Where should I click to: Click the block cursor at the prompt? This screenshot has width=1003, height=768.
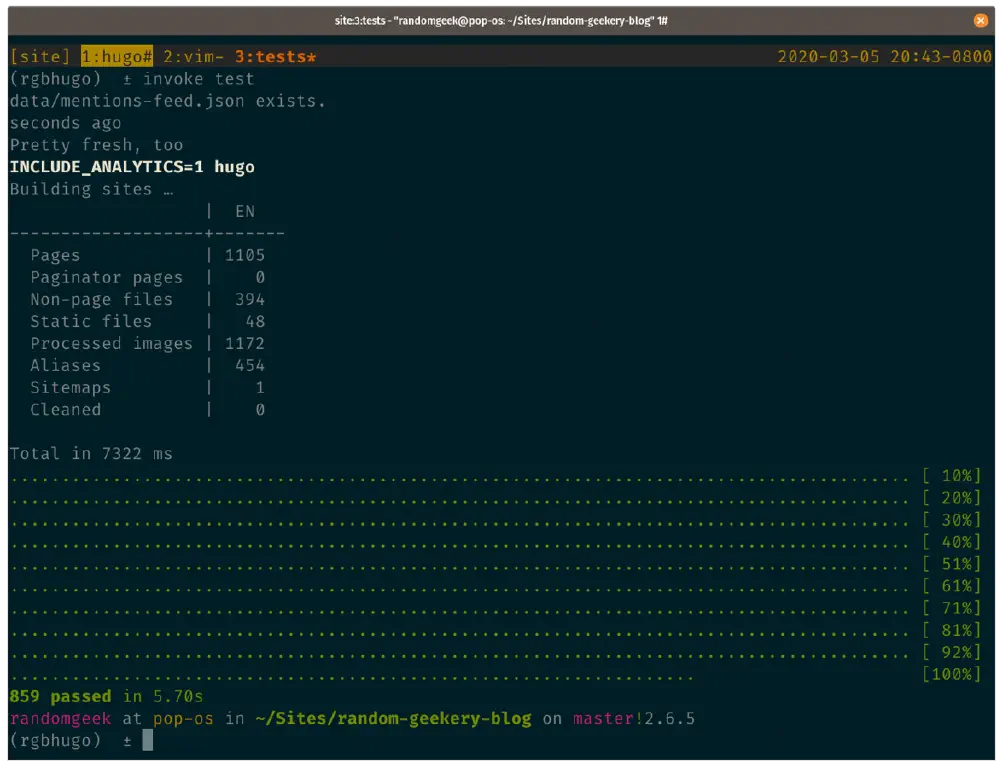[x=147, y=740]
